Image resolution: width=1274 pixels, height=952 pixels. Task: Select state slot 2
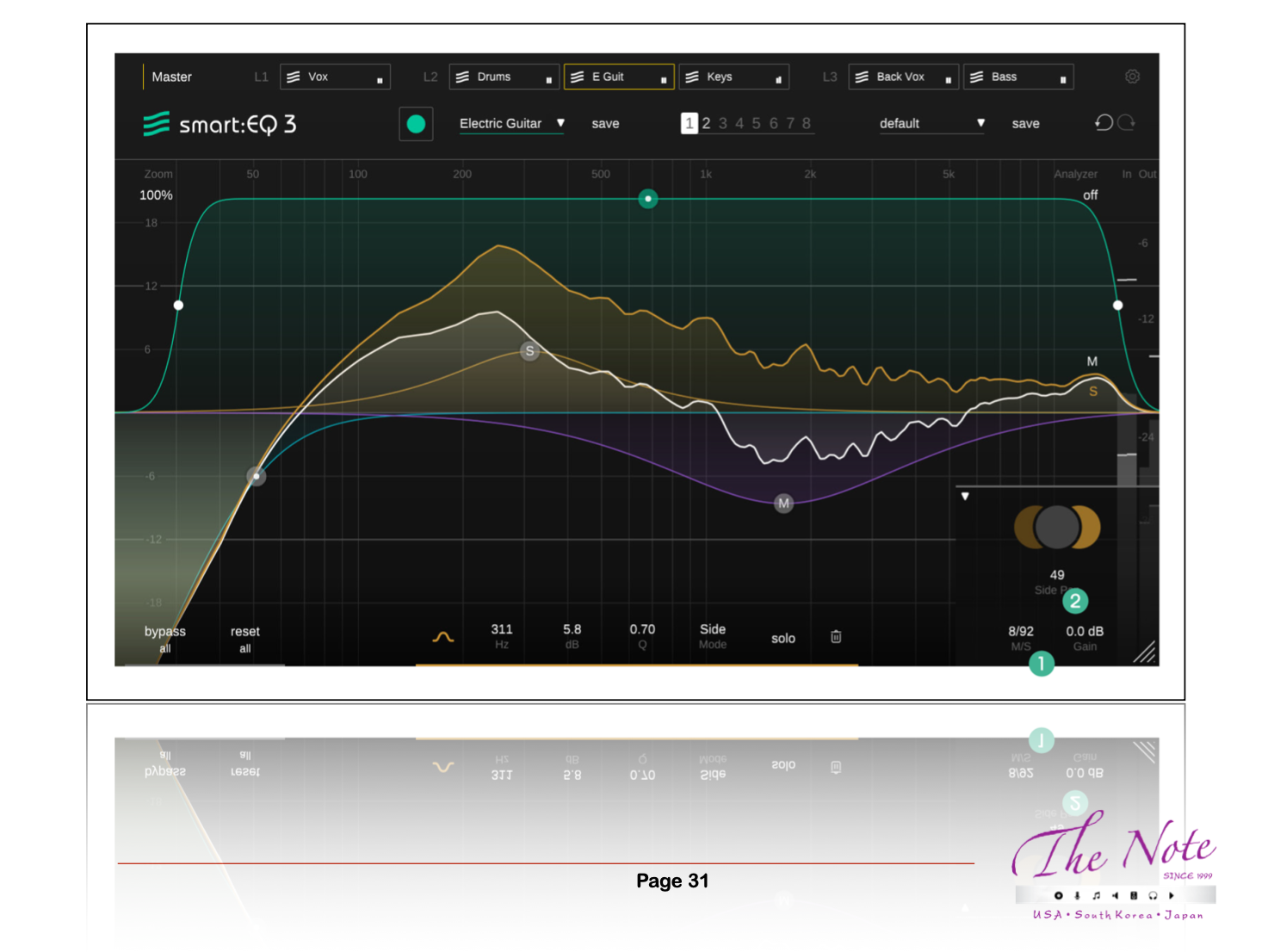(x=706, y=123)
